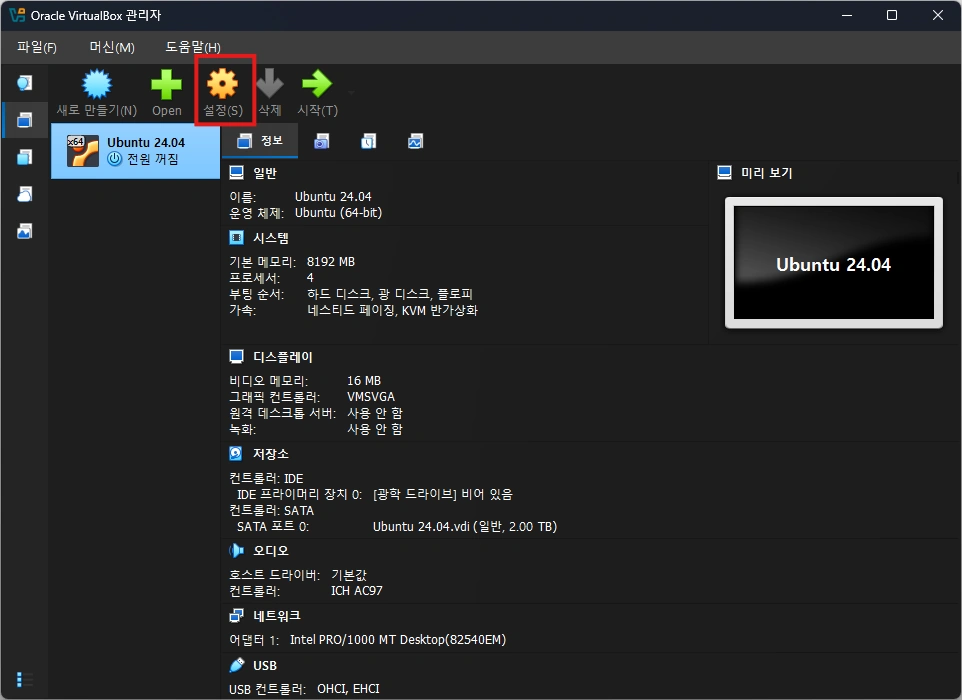Screen dimensions: 962x700
Task: Open VM settings with the 설정(S) gear
Action: [223, 93]
